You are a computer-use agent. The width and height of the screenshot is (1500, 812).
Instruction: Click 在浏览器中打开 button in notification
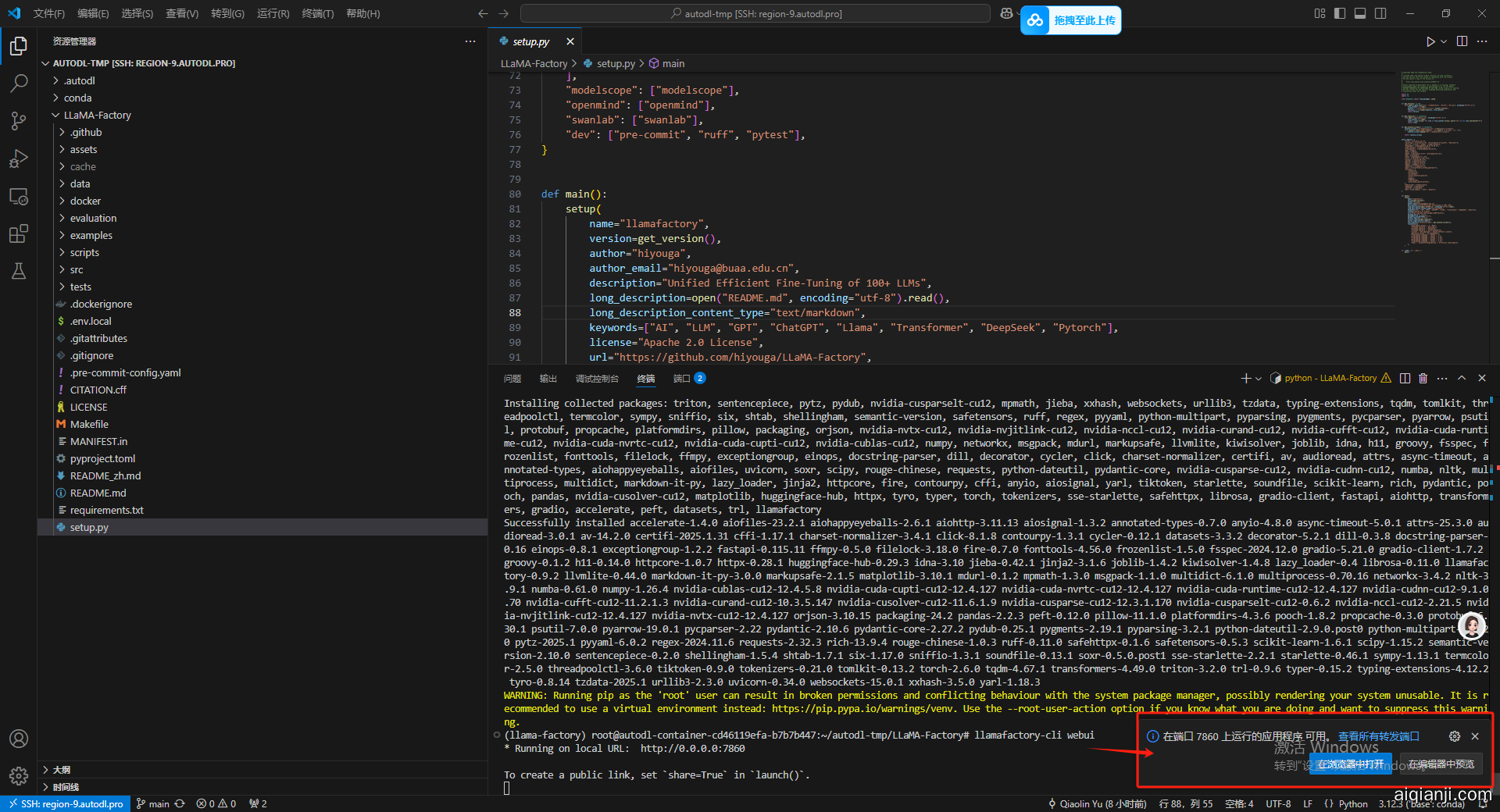[1350, 764]
